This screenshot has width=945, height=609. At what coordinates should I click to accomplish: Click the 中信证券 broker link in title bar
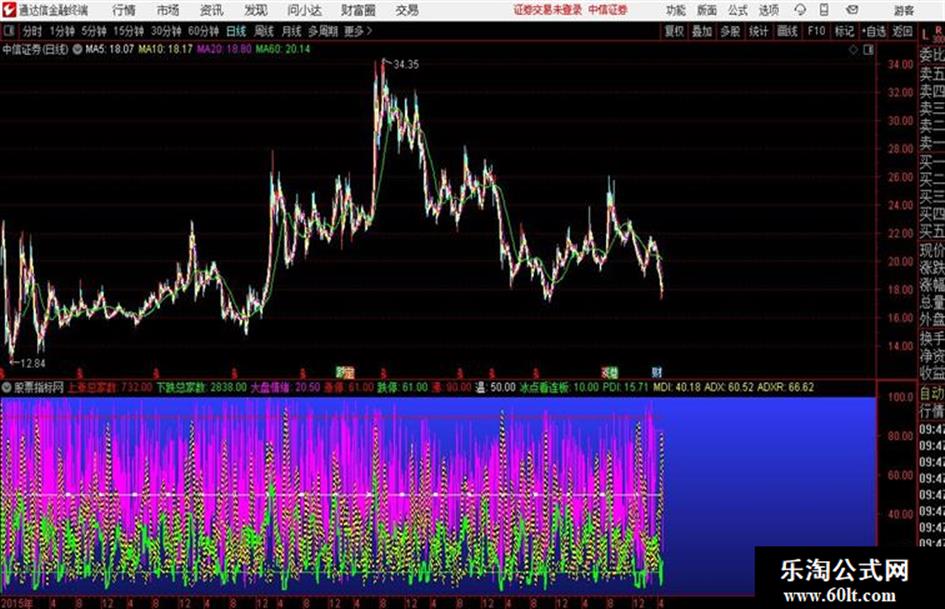click(x=608, y=10)
